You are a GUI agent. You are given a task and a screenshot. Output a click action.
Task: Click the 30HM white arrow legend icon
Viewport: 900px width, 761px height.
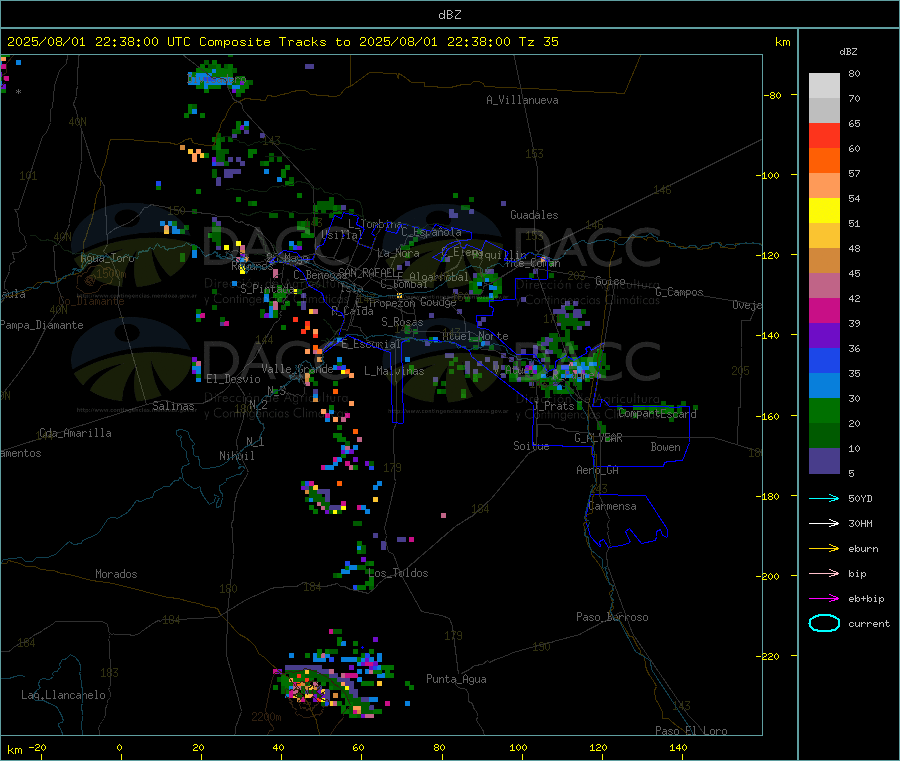click(824, 523)
